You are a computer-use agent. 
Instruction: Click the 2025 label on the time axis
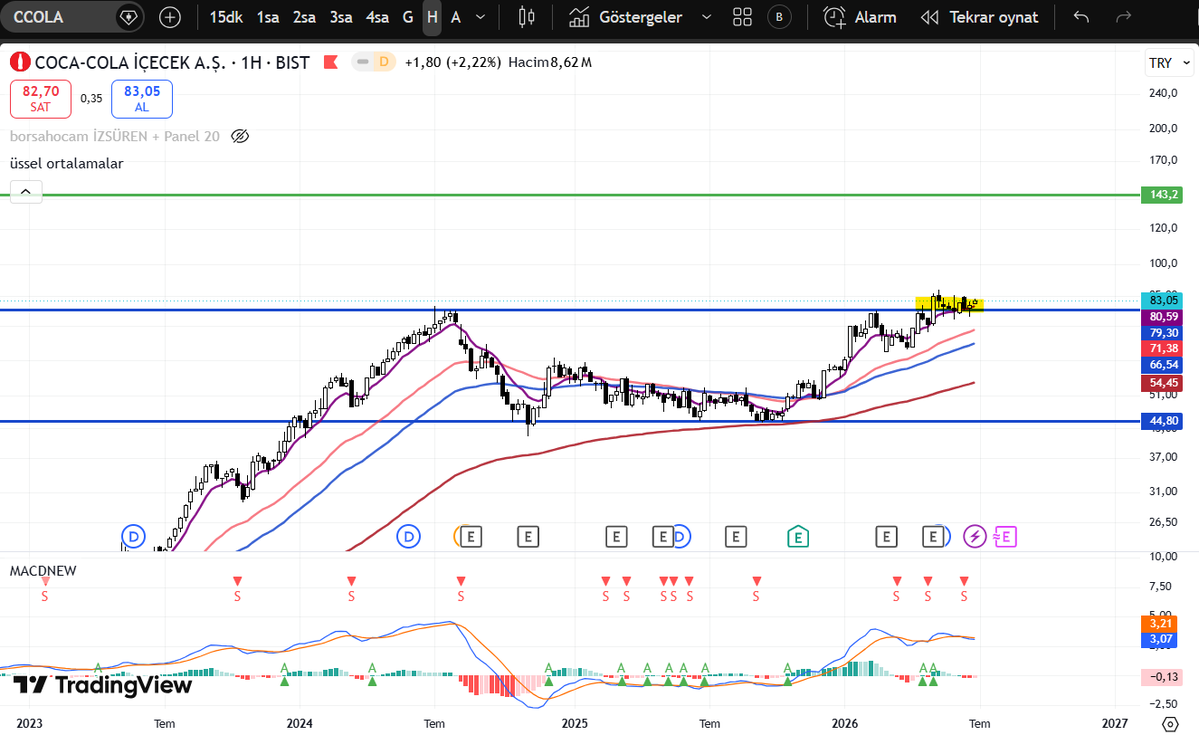point(574,724)
